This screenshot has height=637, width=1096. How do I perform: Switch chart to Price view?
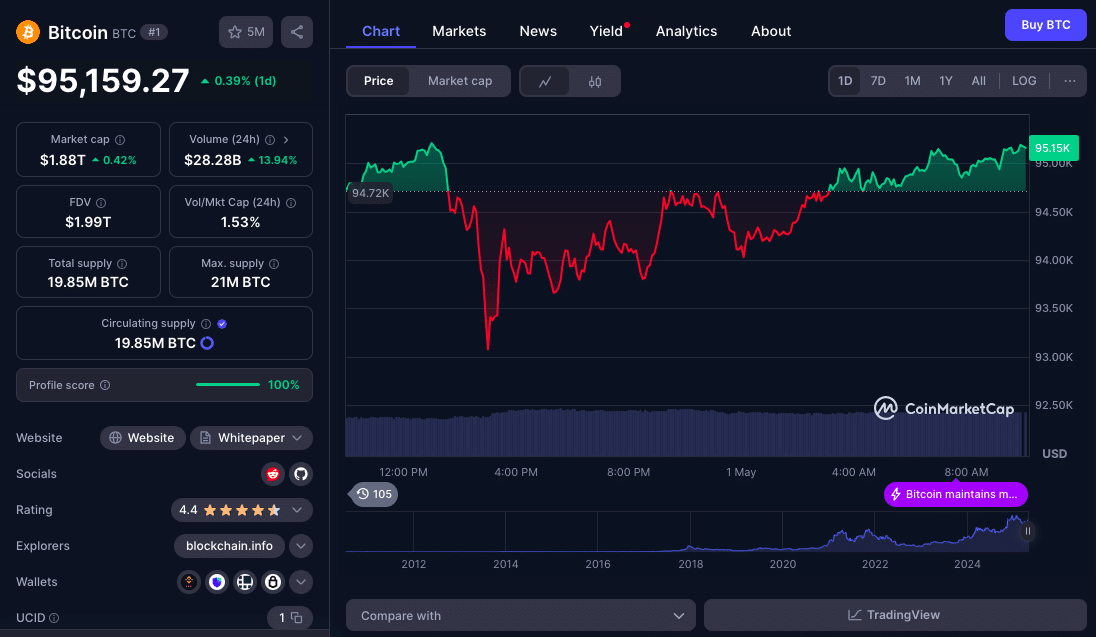(x=378, y=81)
